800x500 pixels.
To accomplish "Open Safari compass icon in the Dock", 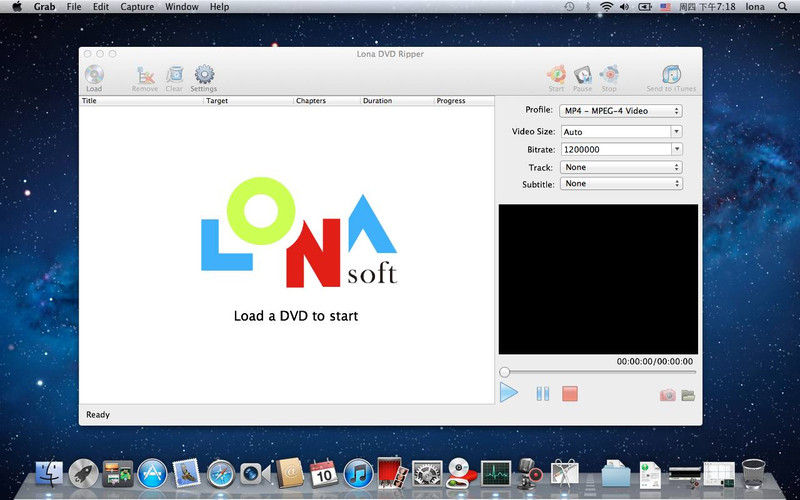I will tap(221, 473).
